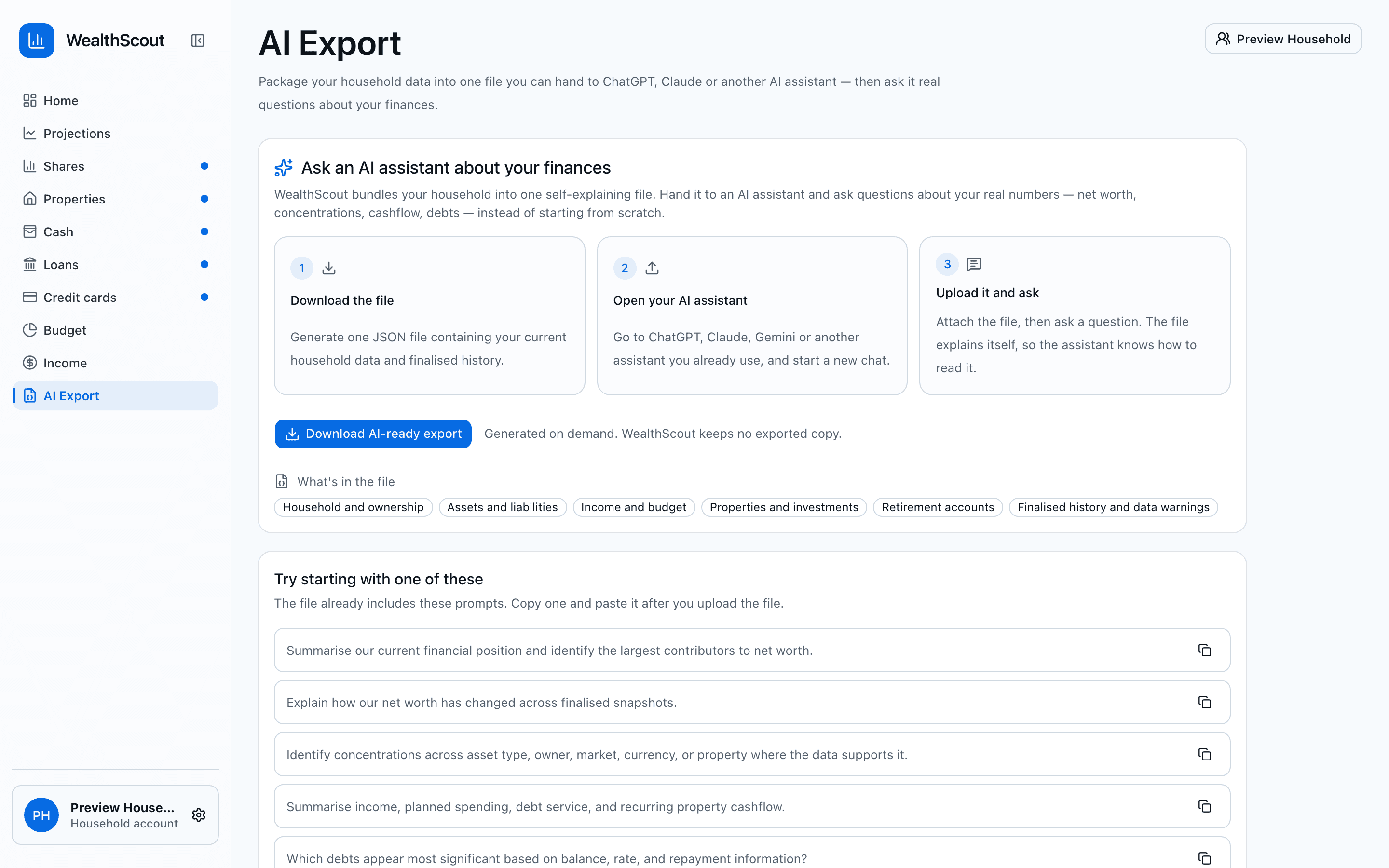1389x868 pixels.
Task: Select the Identify concentrations across asset type prompt text
Action: coord(597,754)
